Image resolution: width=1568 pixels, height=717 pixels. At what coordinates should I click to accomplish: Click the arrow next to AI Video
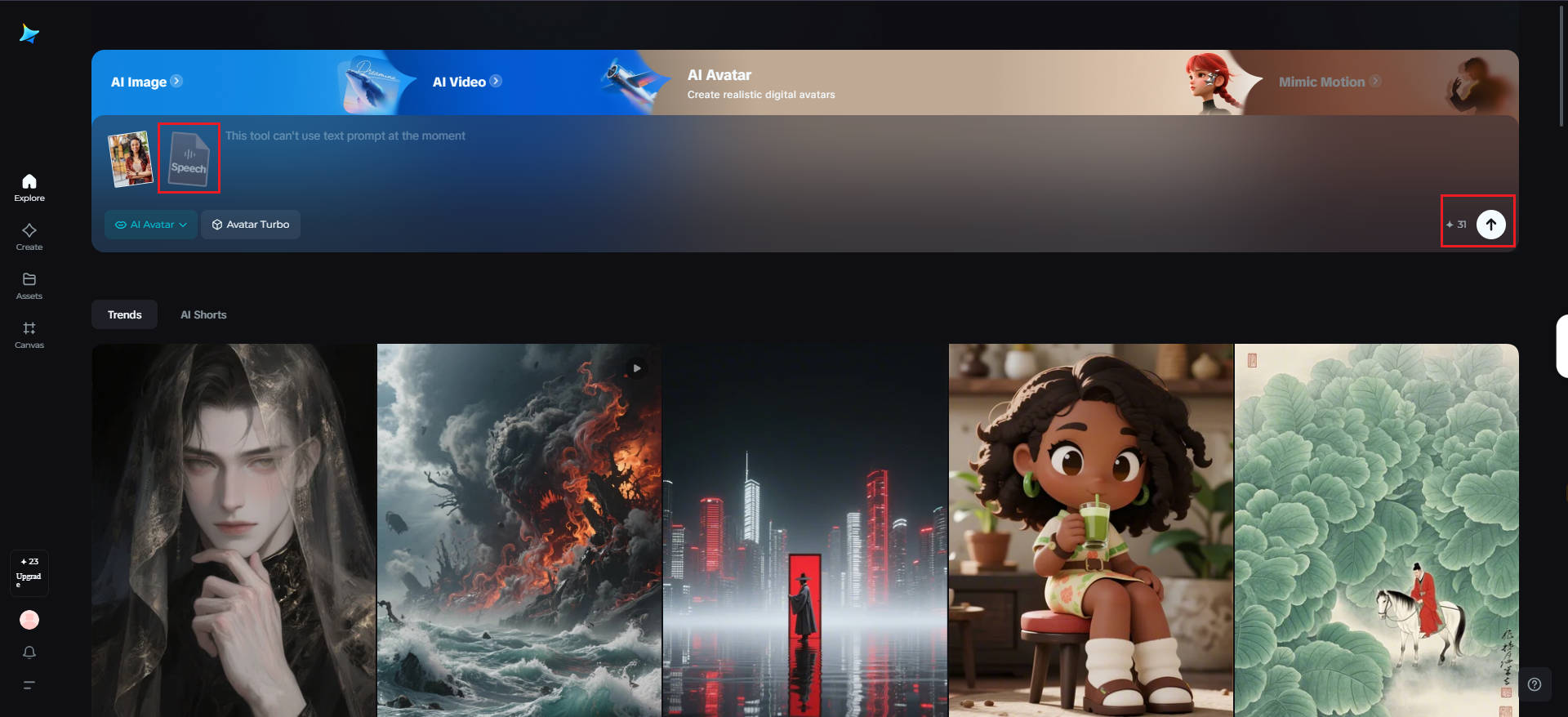click(496, 81)
